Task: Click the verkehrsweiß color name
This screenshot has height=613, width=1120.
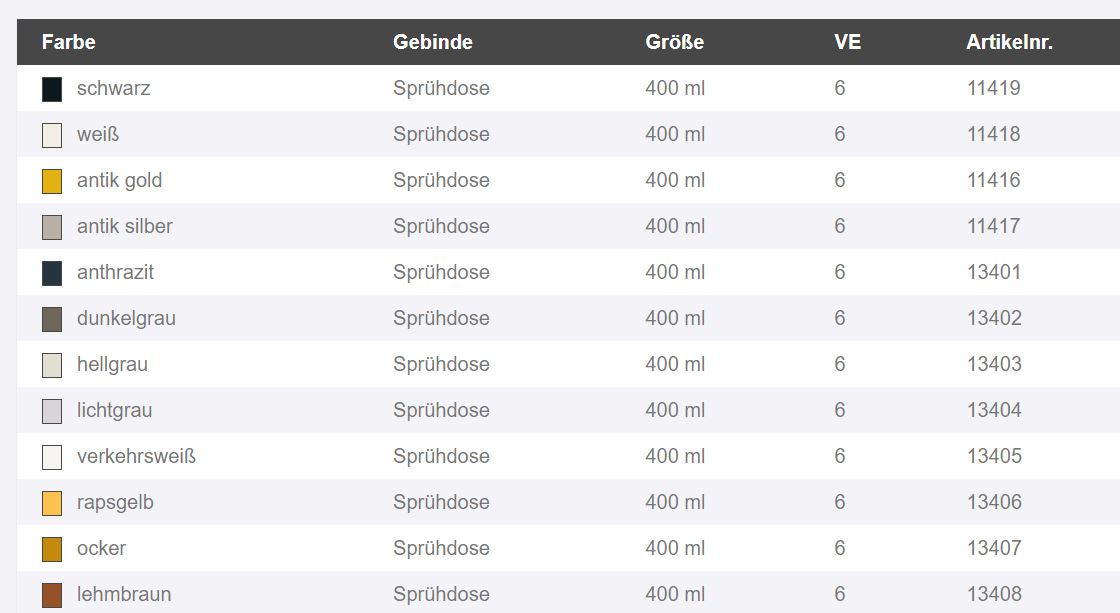Action: pyautogui.click(x=136, y=456)
